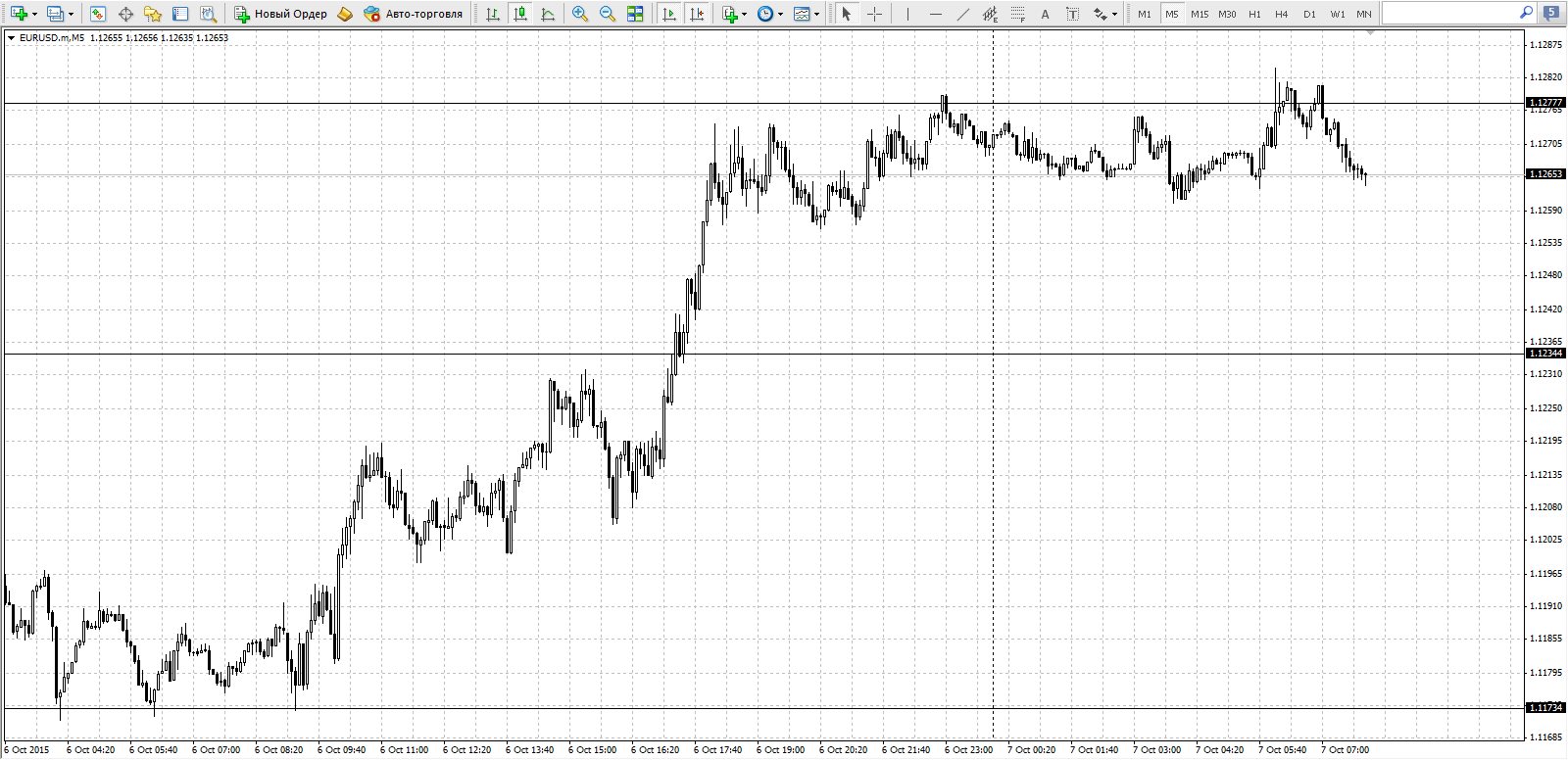Click the current price label 1.12653

click(x=1545, y=174)
